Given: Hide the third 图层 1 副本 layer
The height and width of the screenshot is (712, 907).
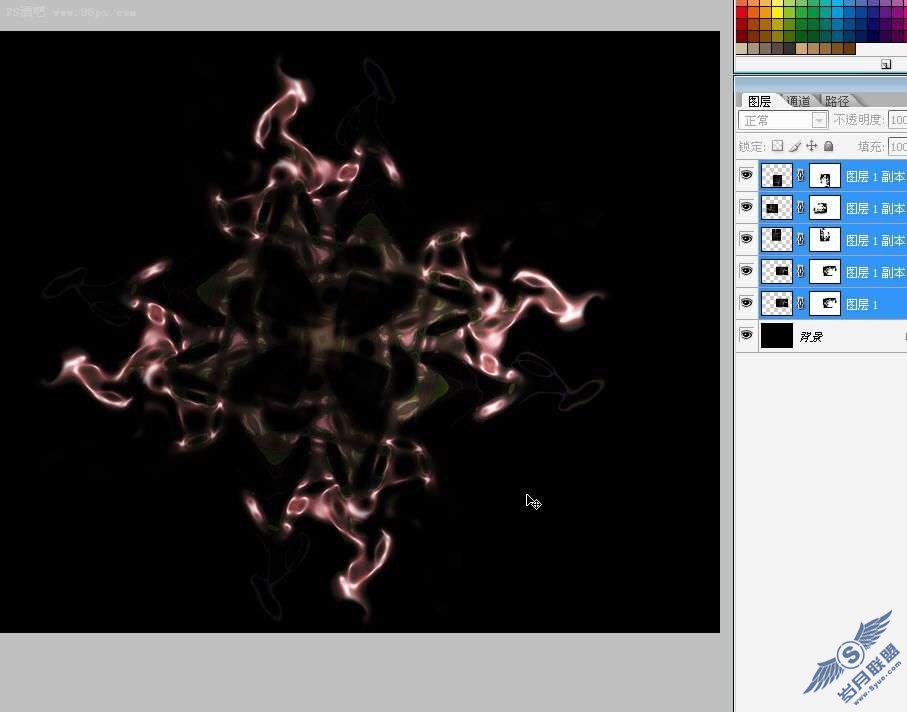Looking at the screenshot, I should (x=746, y=239).
